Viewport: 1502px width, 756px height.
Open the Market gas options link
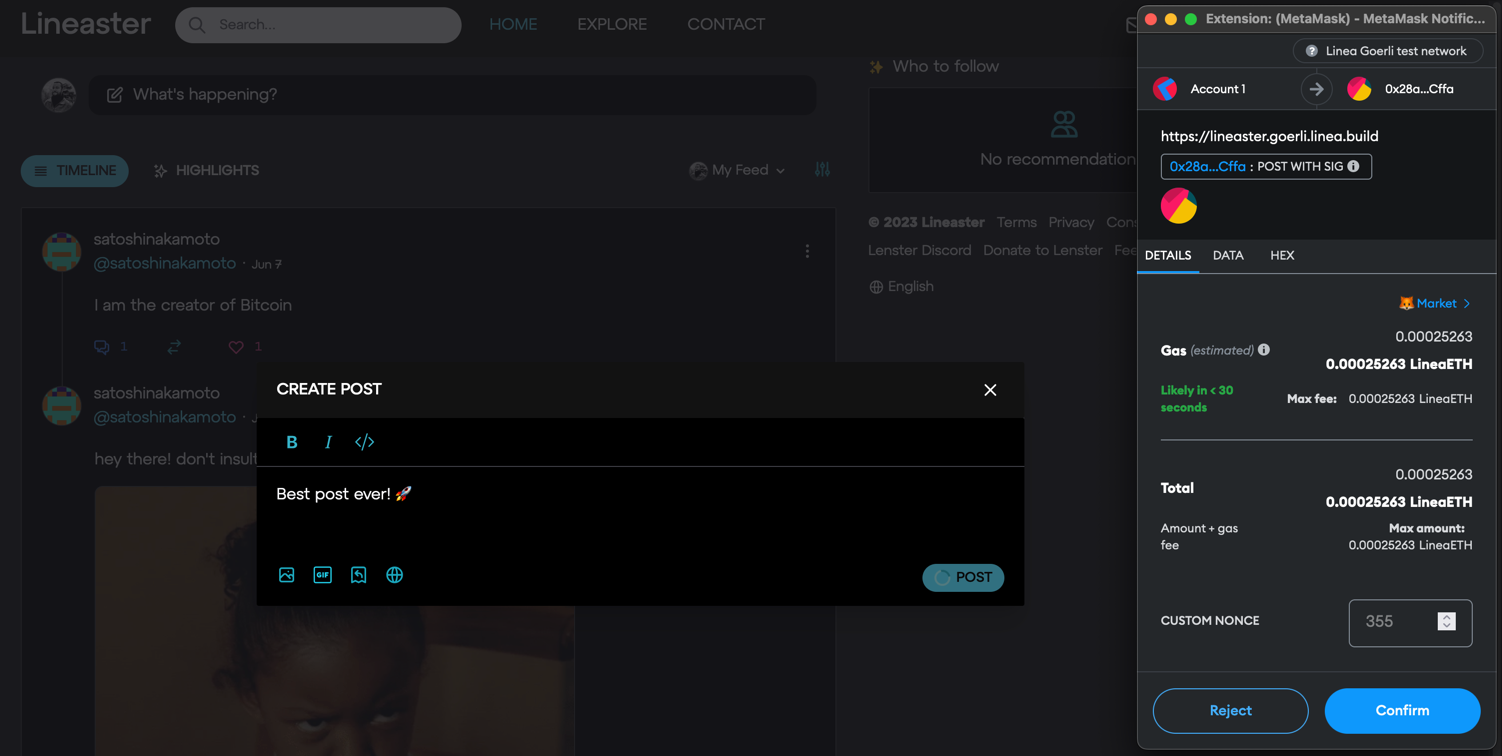click(1435, 303)
